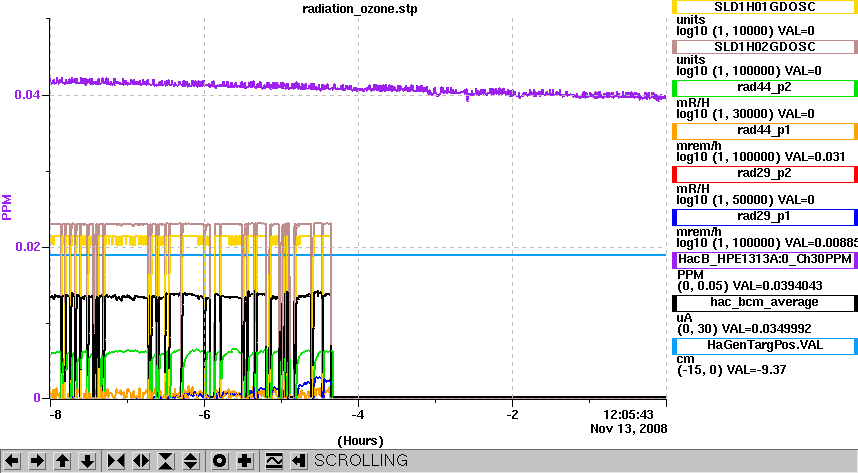Click the 0.04 y-axis tick value
The image size is (858, 473).
(x=27, y=95)
